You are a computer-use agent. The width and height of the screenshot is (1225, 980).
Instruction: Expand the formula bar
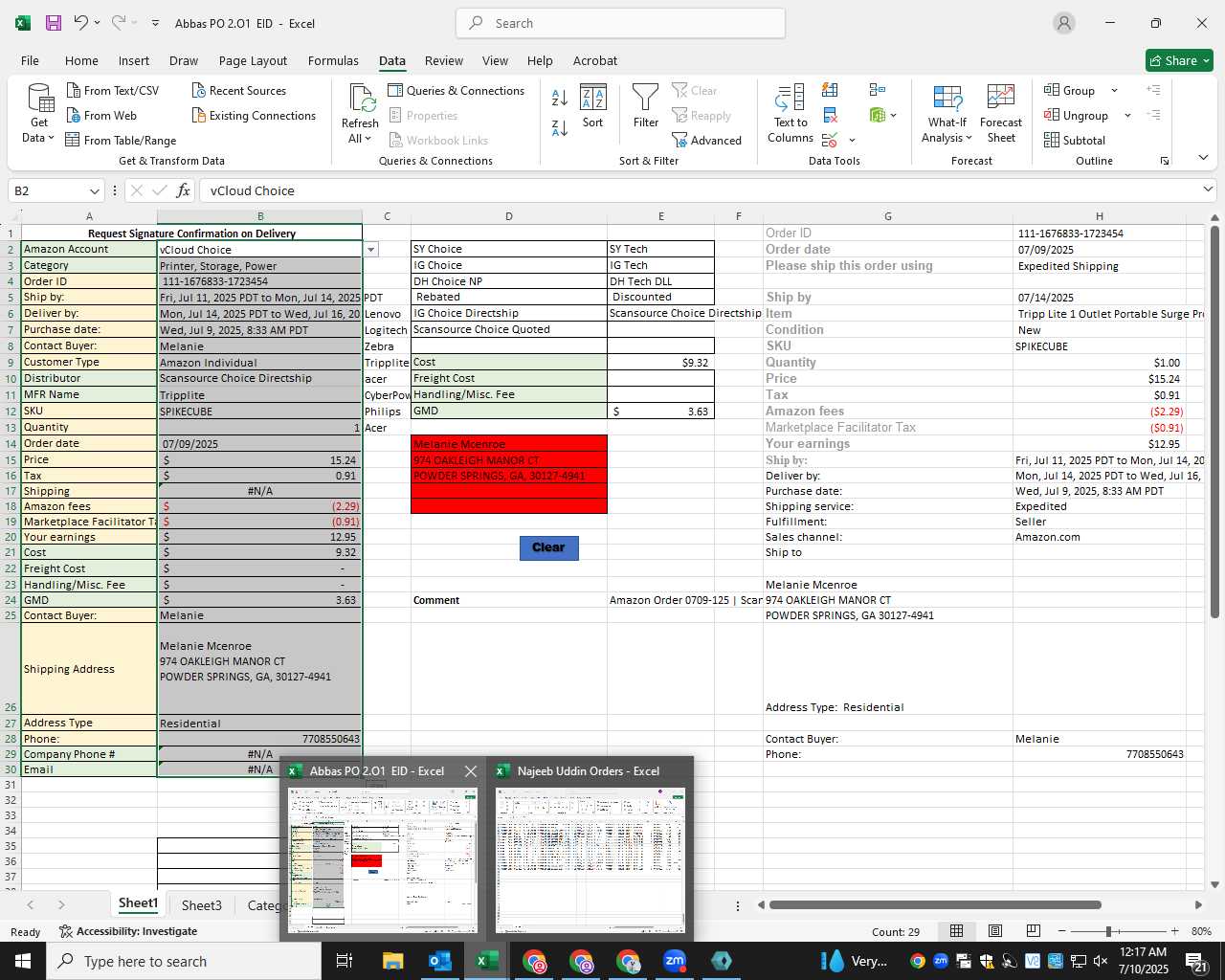point(1208,190)
